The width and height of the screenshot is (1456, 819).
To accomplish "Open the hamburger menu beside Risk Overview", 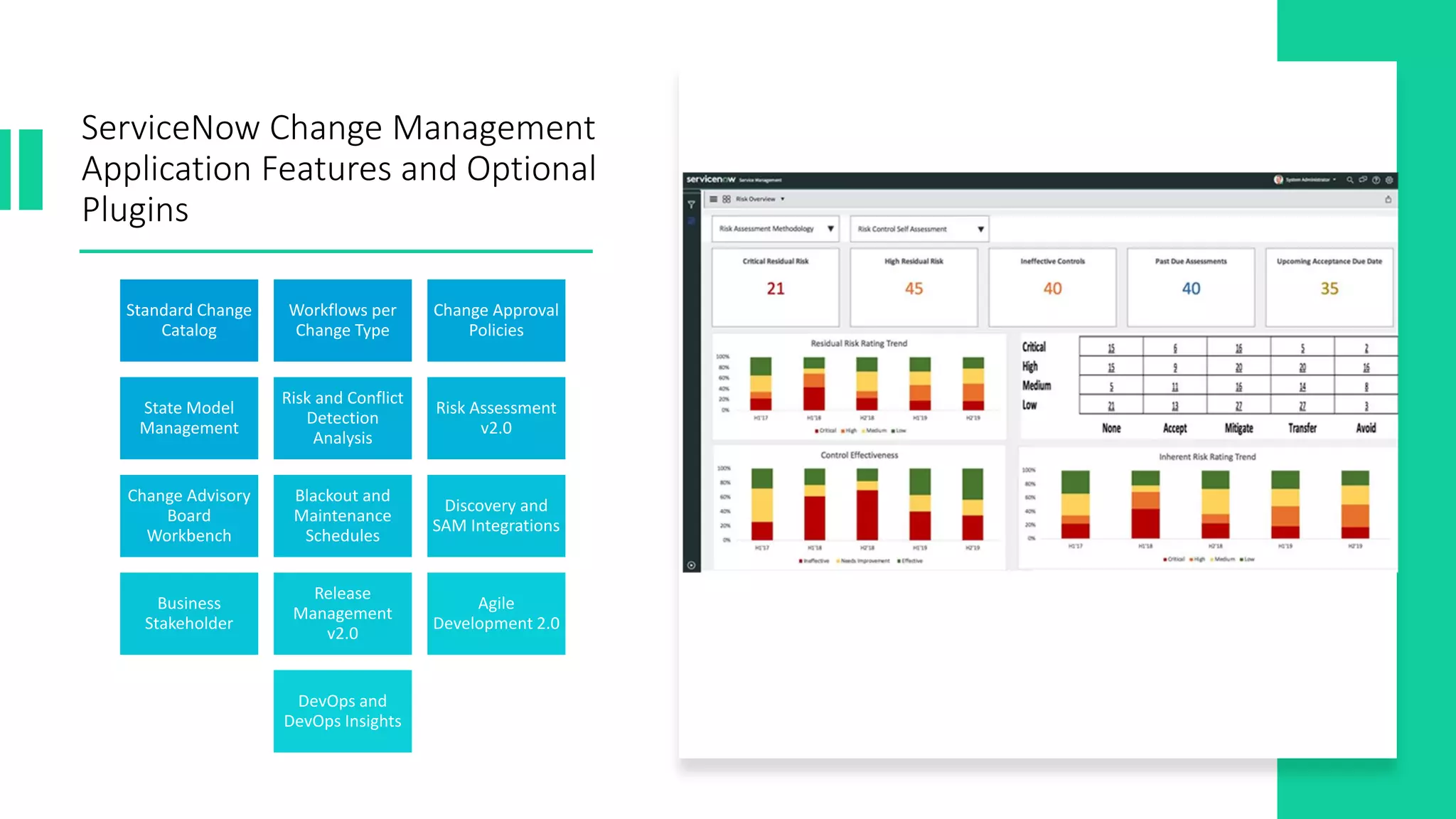I will click(x=714, y=199).
